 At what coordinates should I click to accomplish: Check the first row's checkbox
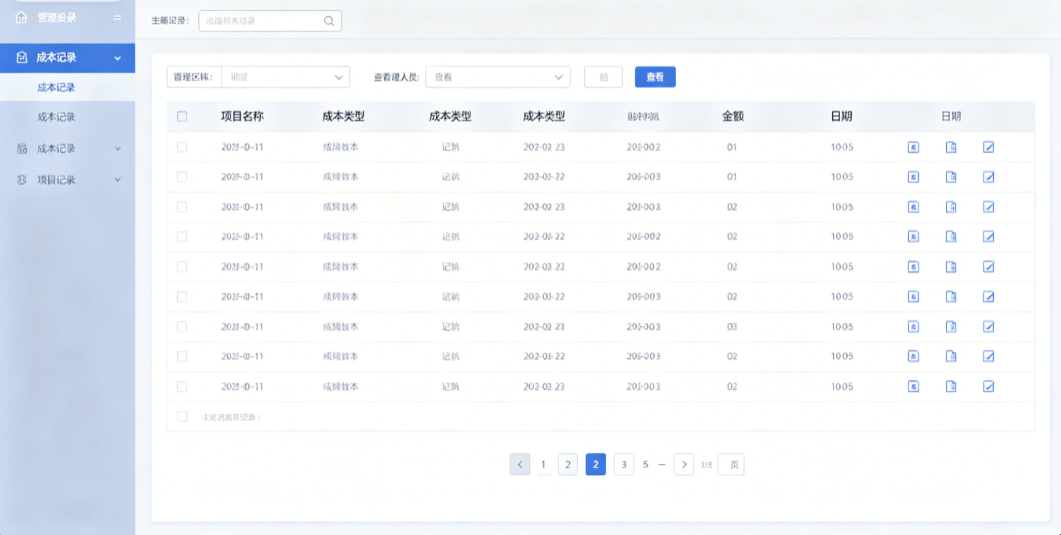(x=182, y=147)
